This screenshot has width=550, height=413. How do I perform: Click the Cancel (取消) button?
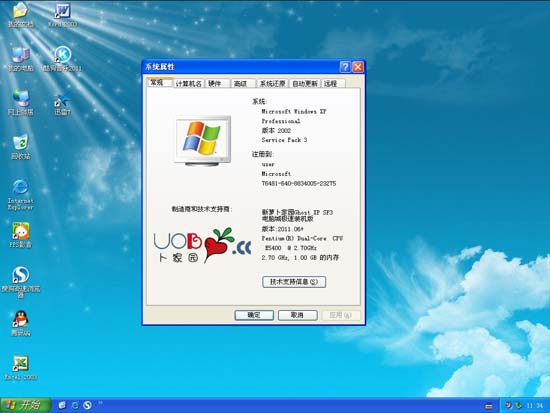click(x=297, y=315)
